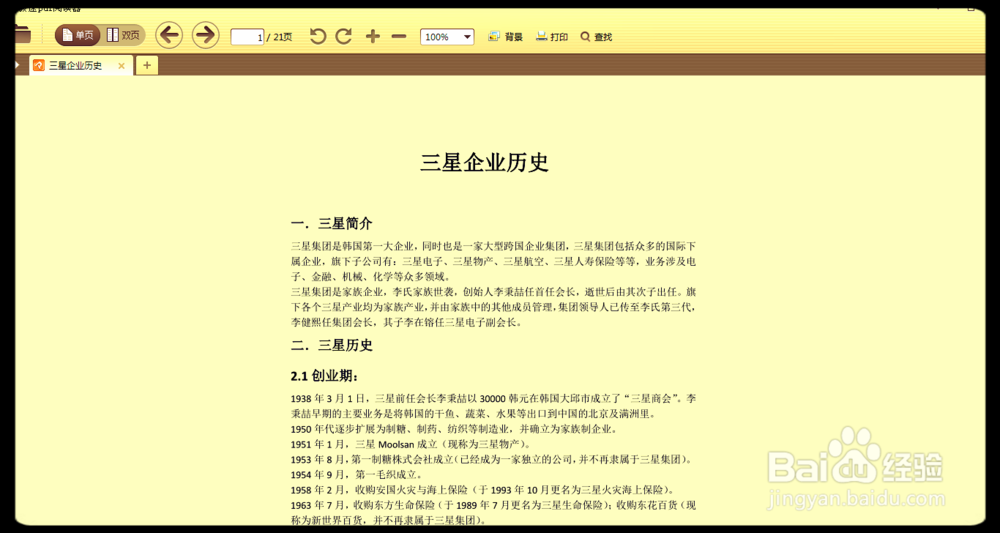The height and width of the screenshot is (533, 1000).
Task: Click the page number input field
Action: [x=247, y=37]
